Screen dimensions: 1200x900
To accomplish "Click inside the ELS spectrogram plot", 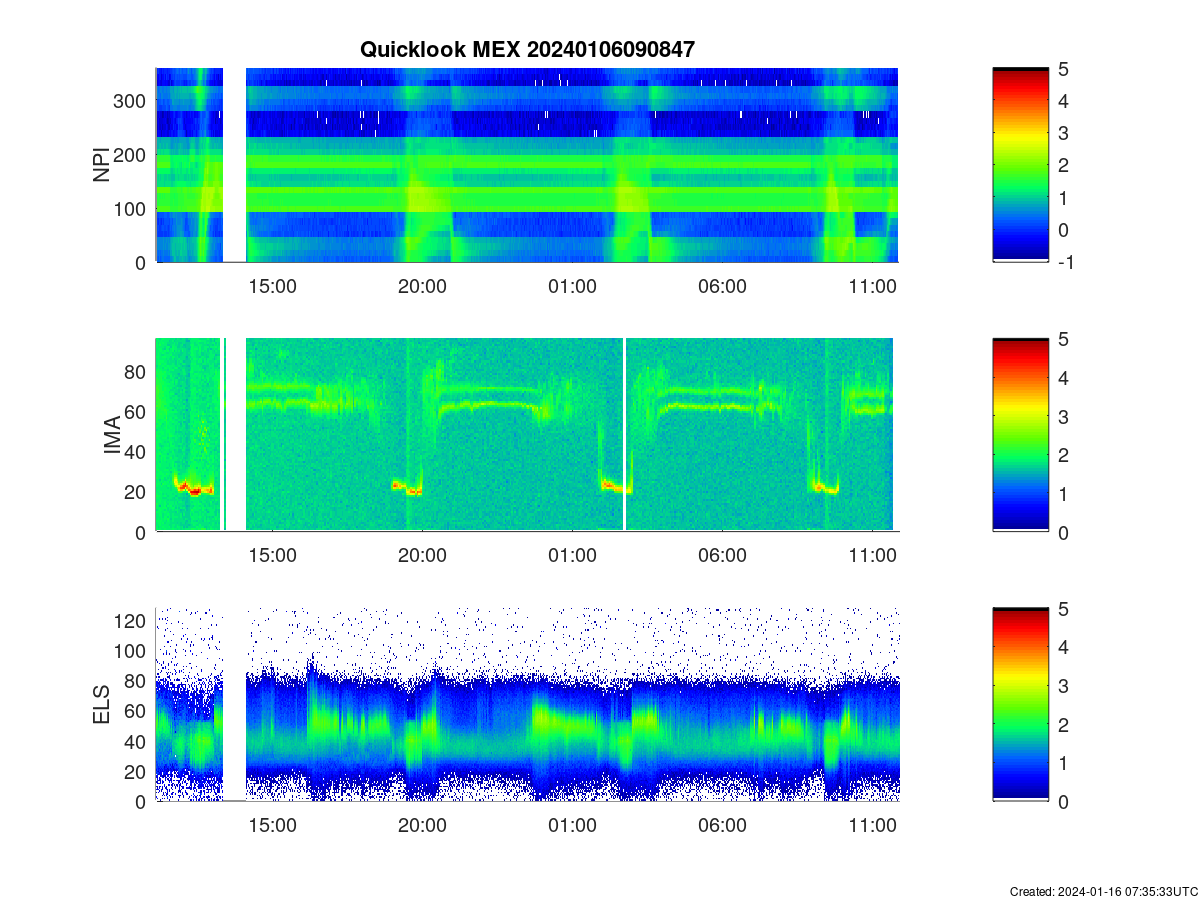I will 527,705.
